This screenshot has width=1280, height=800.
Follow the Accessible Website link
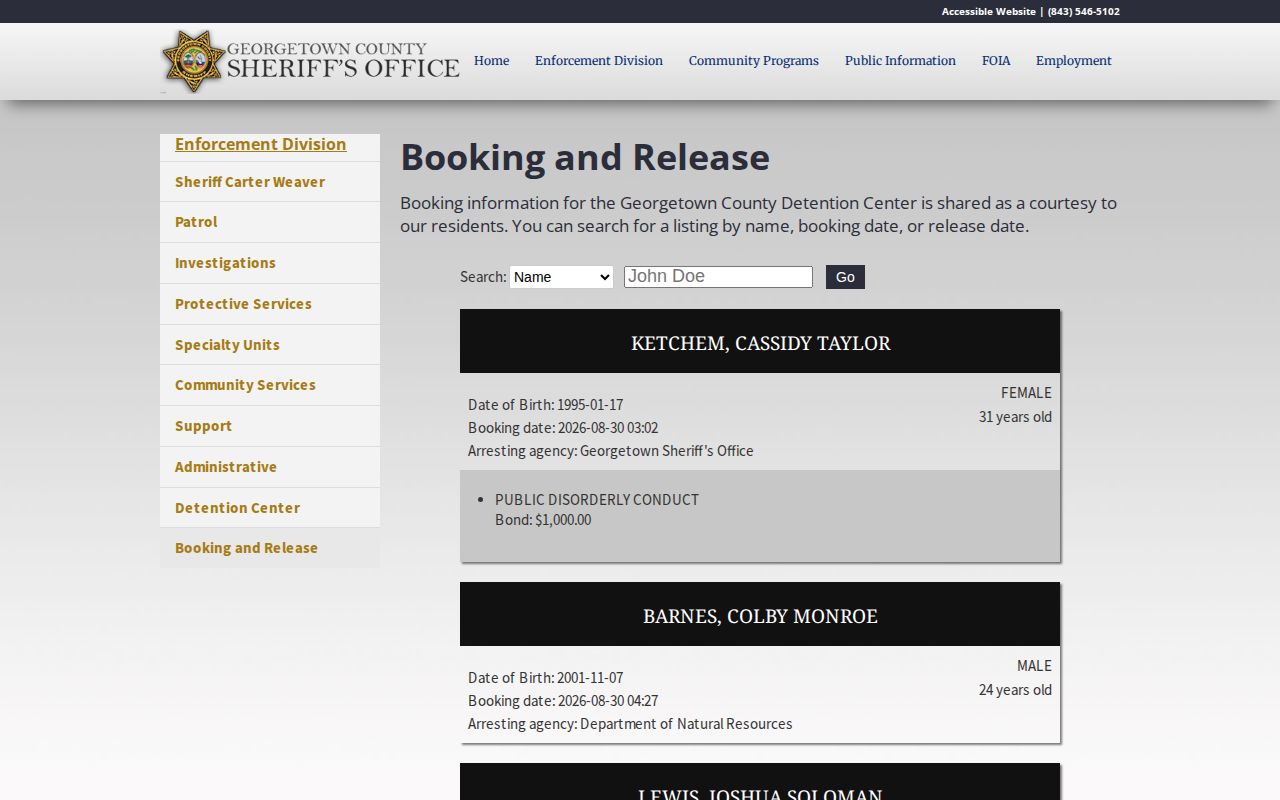[988, 12]
